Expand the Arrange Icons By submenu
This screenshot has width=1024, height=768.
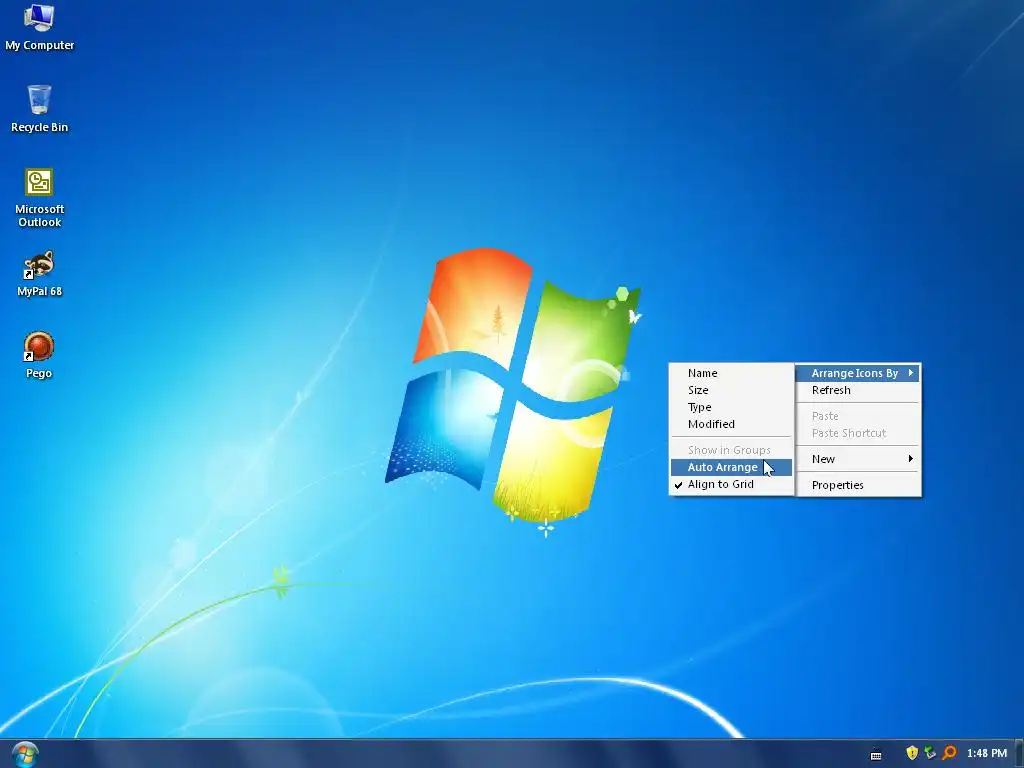click(858, 373)
